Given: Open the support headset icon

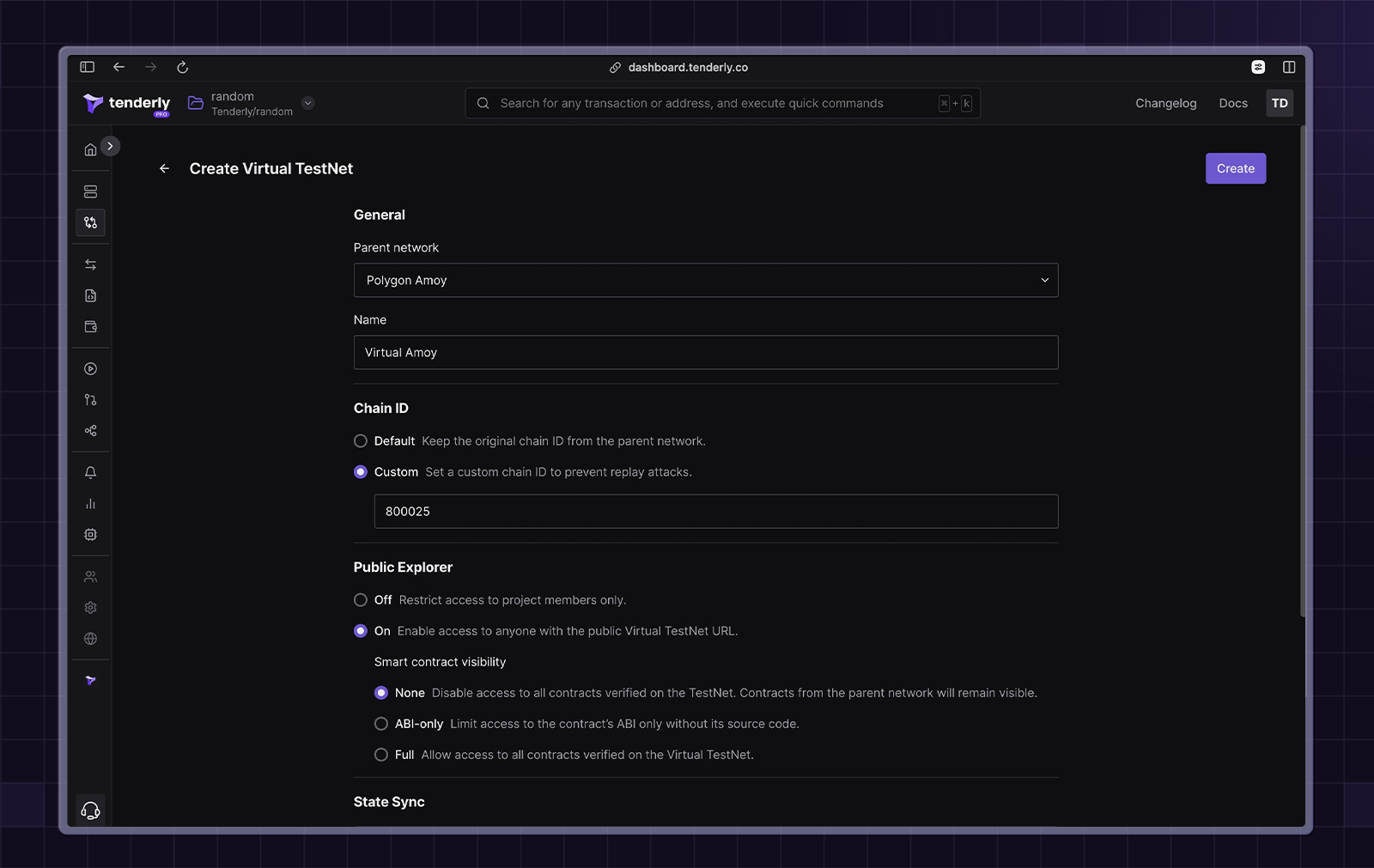Looking at the screenshot, I should [x=90, y=809].
